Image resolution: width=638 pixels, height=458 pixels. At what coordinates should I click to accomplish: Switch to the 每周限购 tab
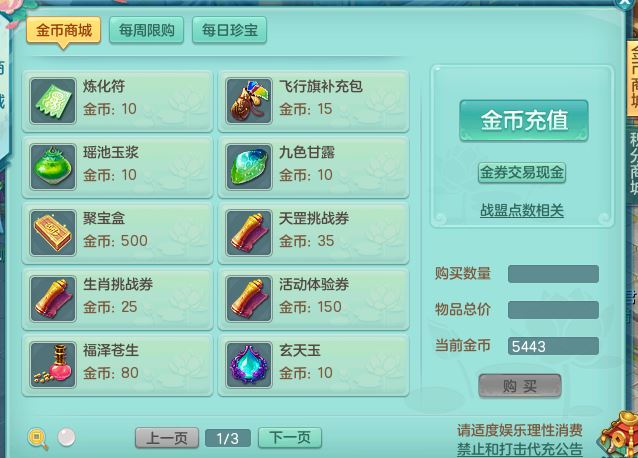[146, 30]
